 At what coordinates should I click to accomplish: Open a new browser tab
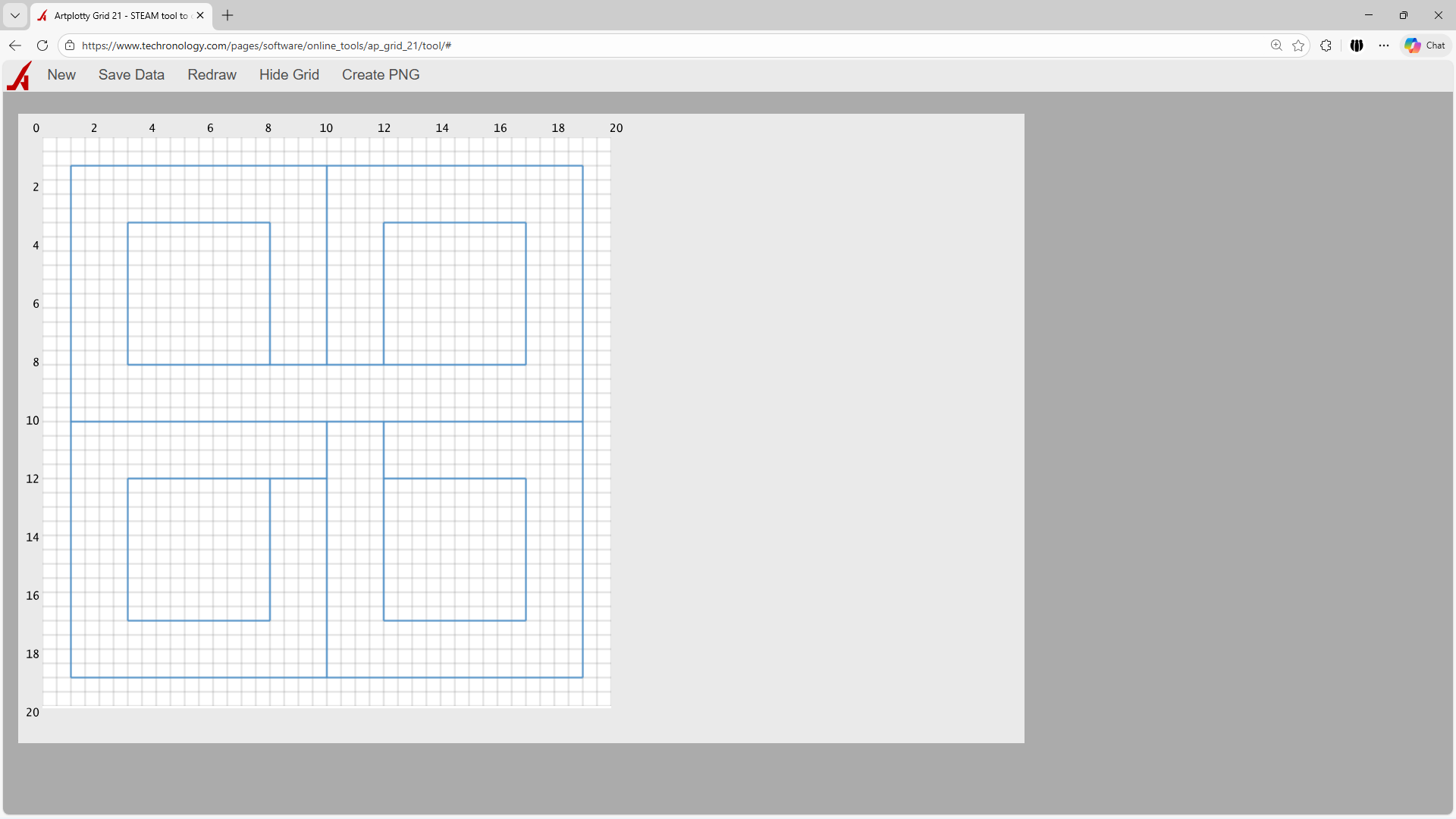point(227,15)
